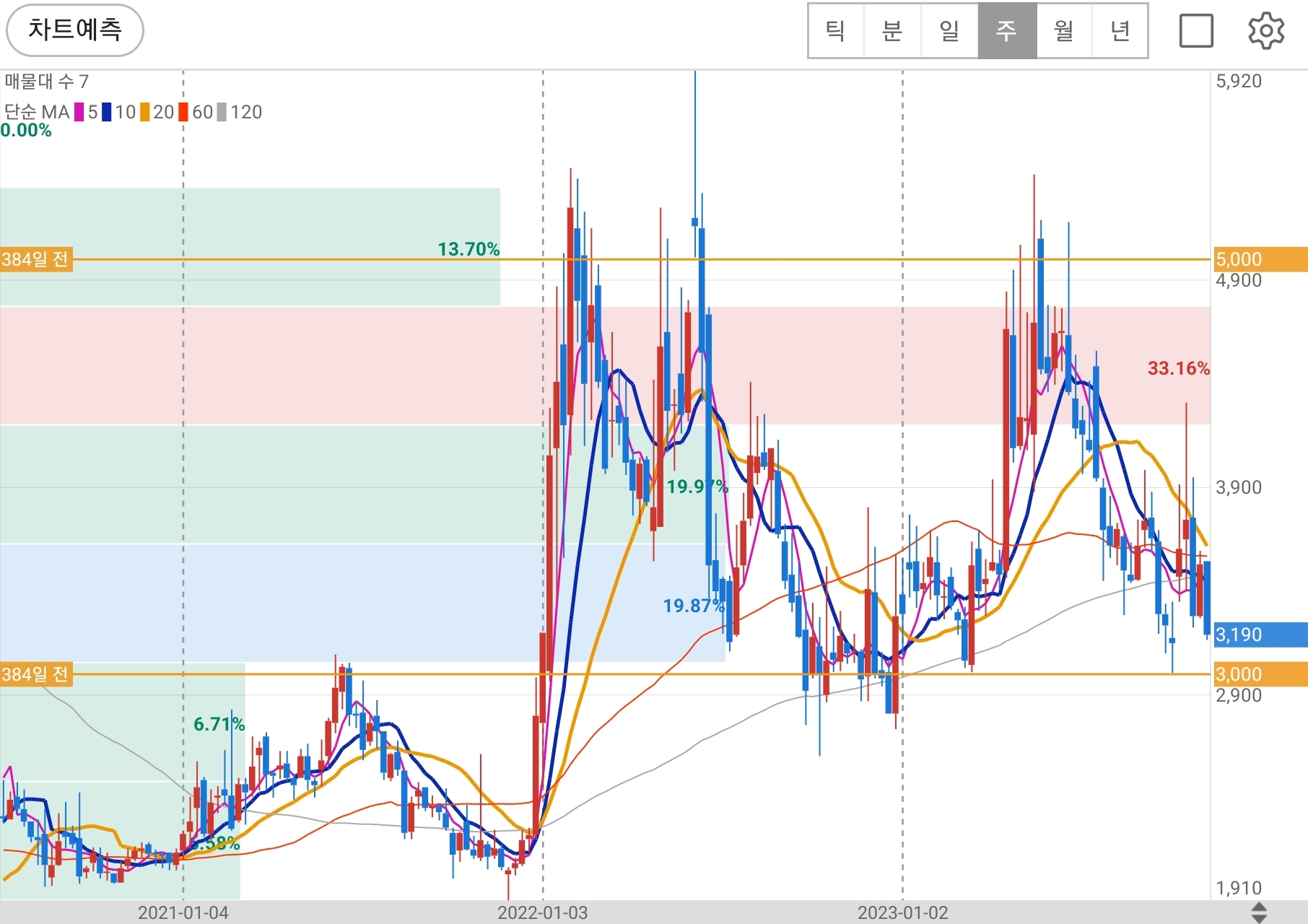Click the 33.16% volume profile value
The height and width of the screenshot is (924, 1308).
1179,368
